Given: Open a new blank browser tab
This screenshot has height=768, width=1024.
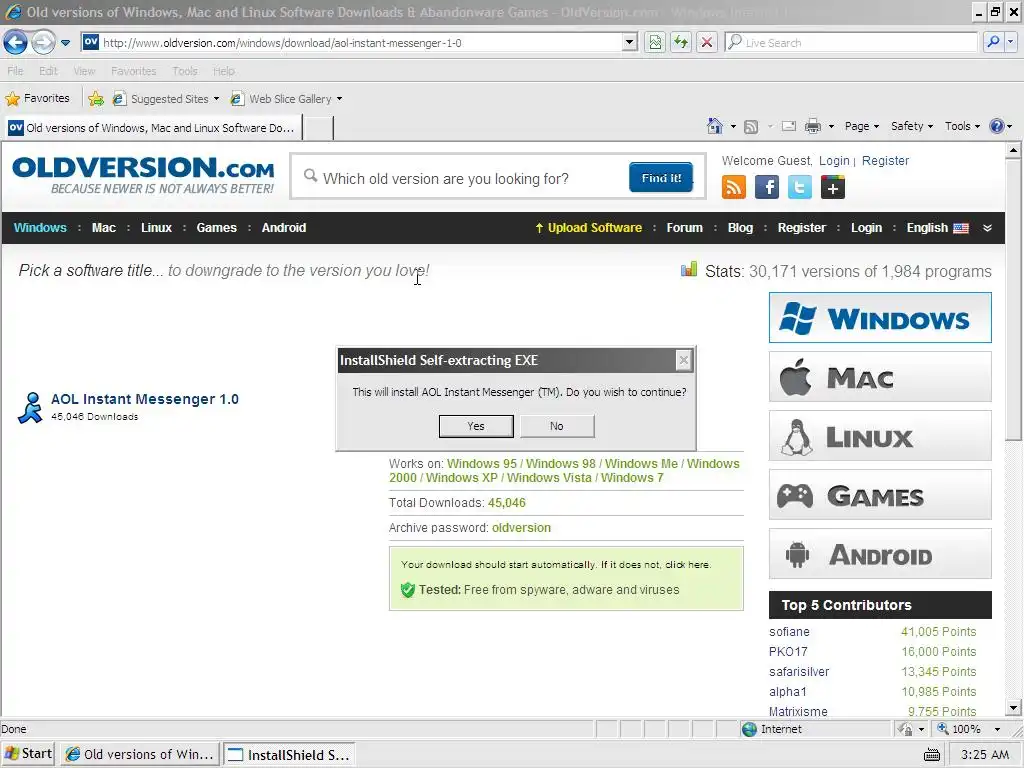Looking at the screenshot, I should (x=319, y=128).
